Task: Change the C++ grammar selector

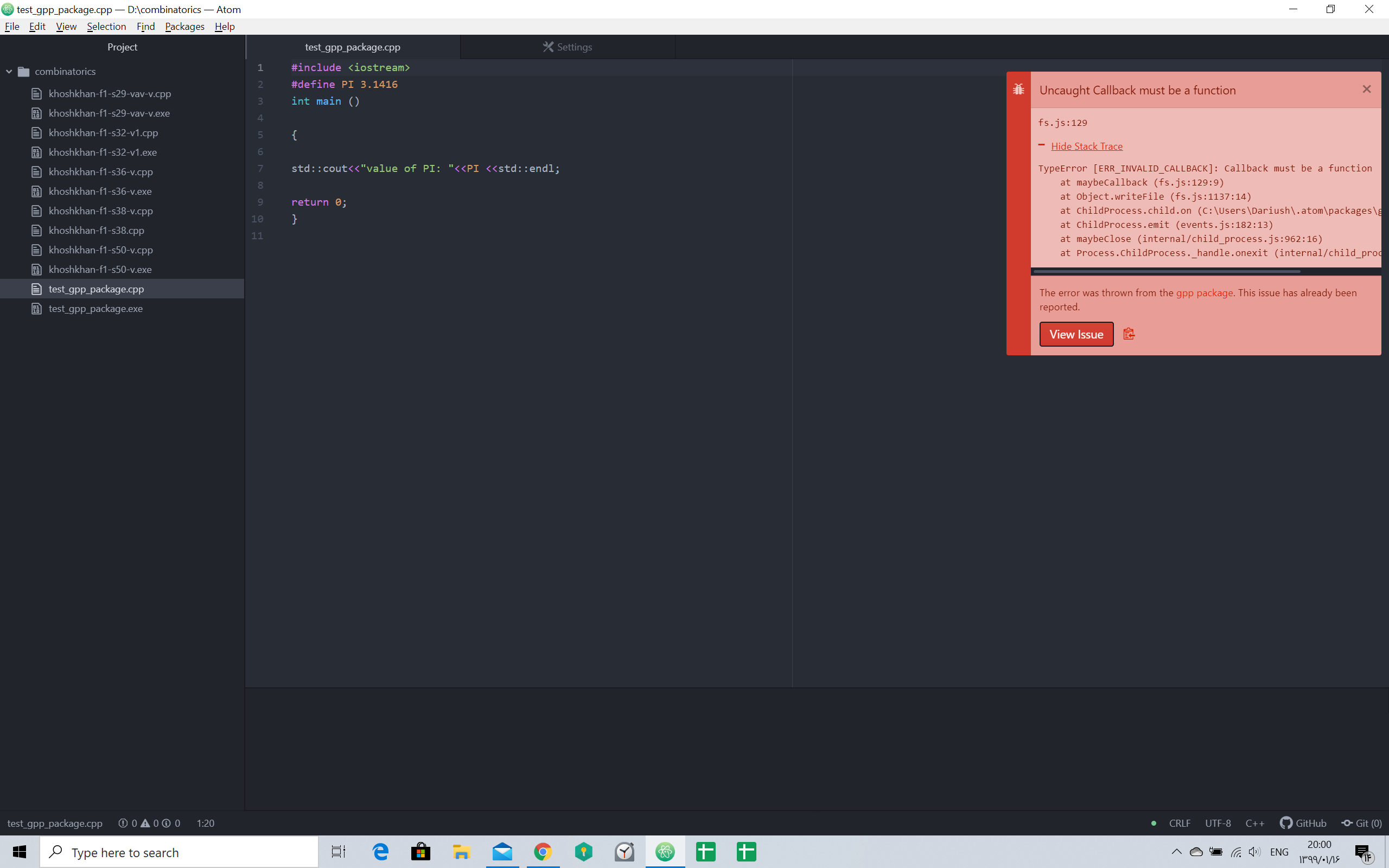Action: [x=1254, y=822]
